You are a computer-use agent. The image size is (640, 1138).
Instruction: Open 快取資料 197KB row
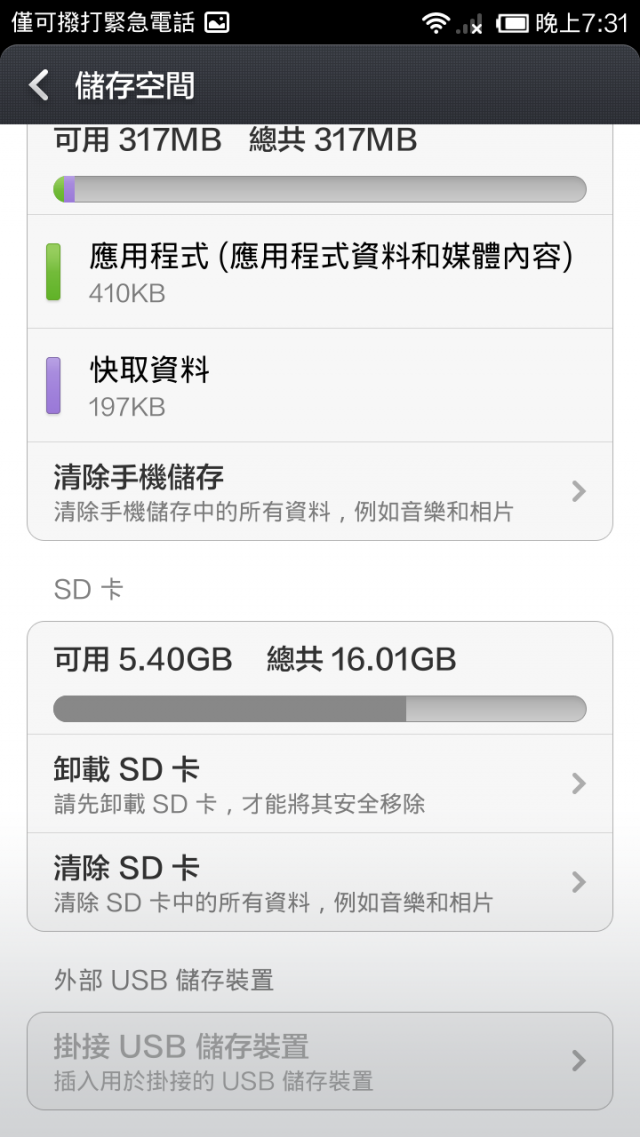click(320, 385)
